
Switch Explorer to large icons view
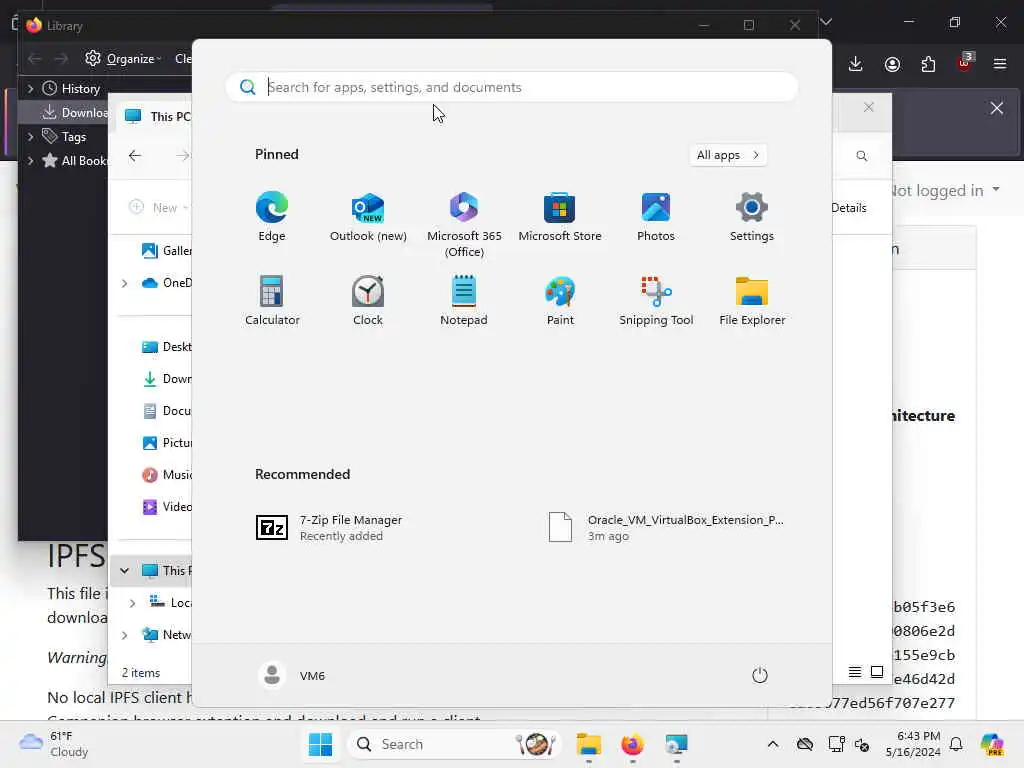877,672
